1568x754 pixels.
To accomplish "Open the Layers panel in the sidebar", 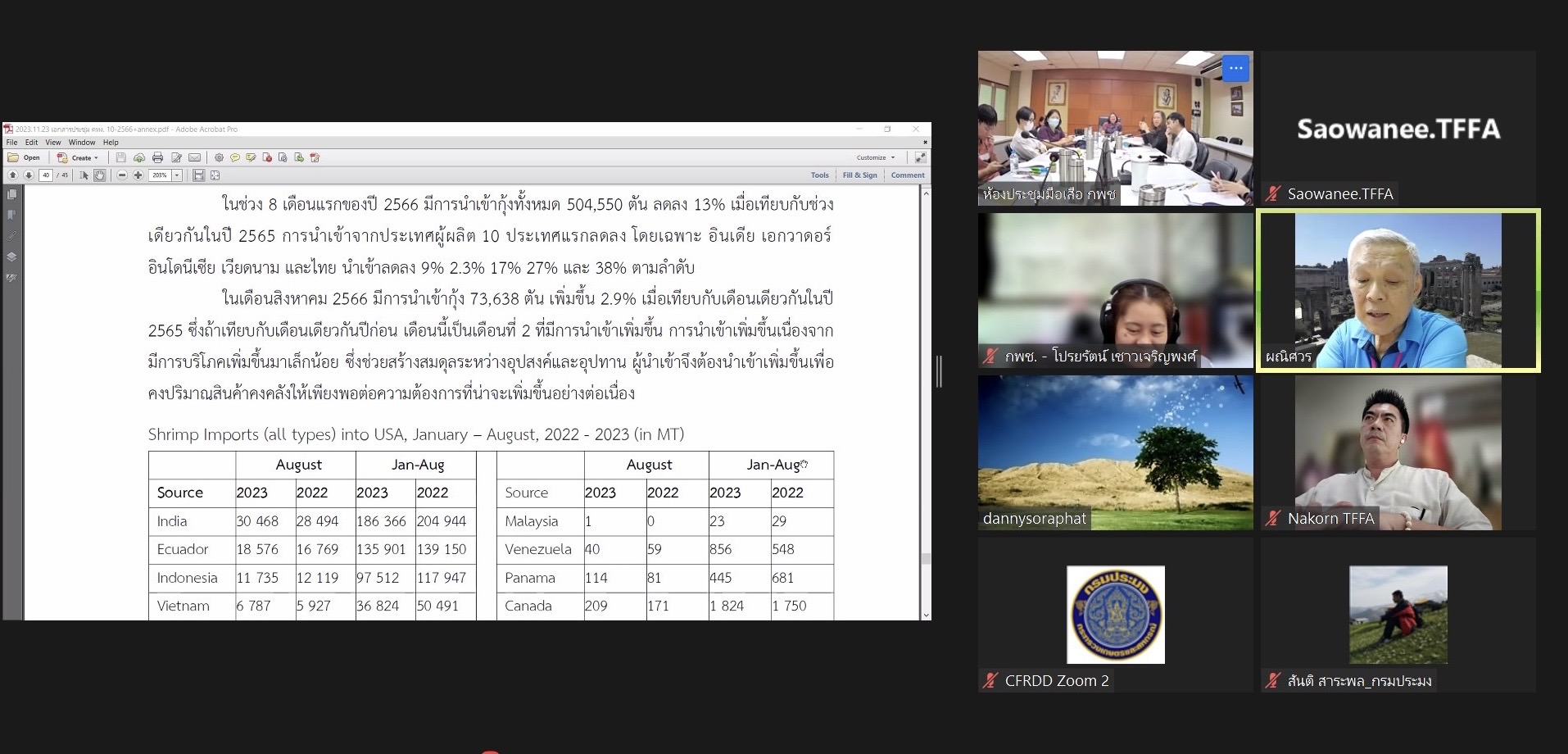I will coord(11,257).
